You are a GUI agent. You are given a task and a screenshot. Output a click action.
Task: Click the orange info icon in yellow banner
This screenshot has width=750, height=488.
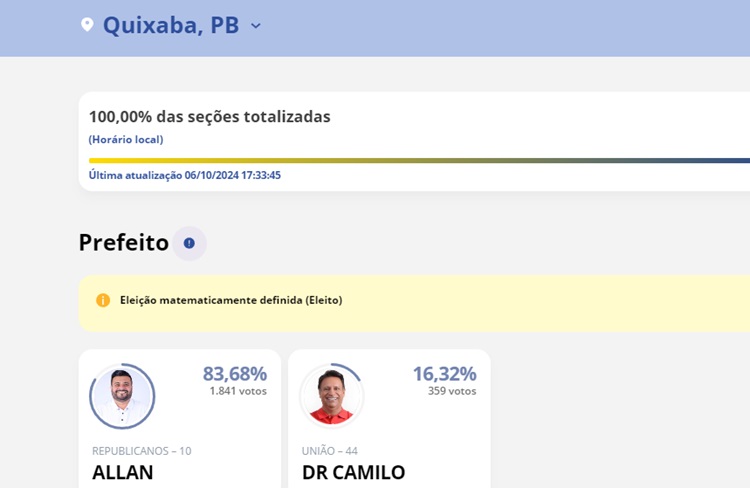(103, 300)
